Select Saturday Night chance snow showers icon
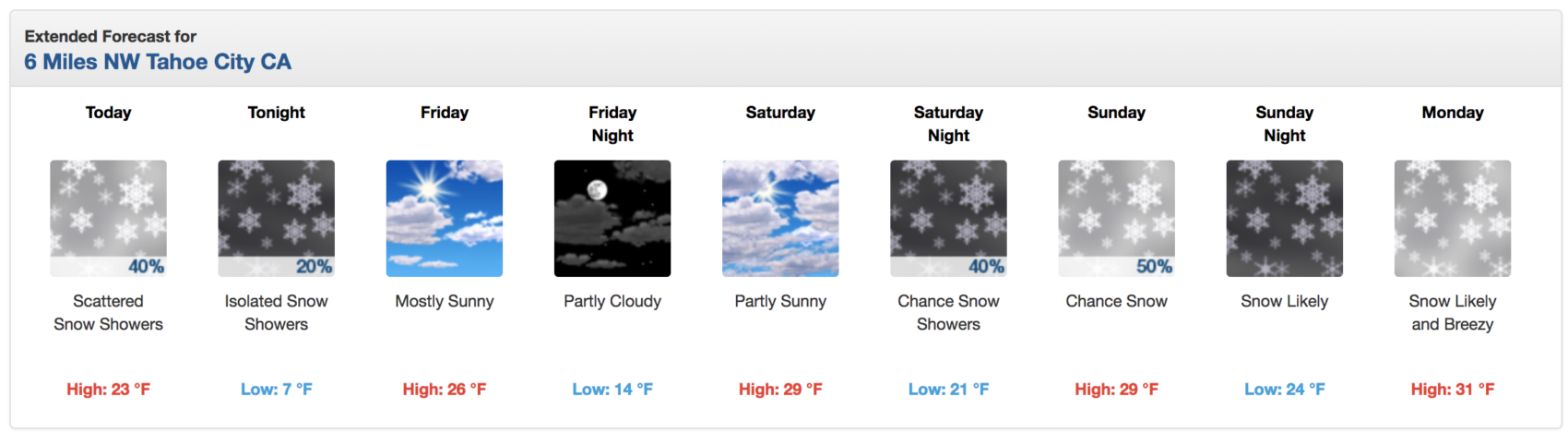 click(948, 219)
